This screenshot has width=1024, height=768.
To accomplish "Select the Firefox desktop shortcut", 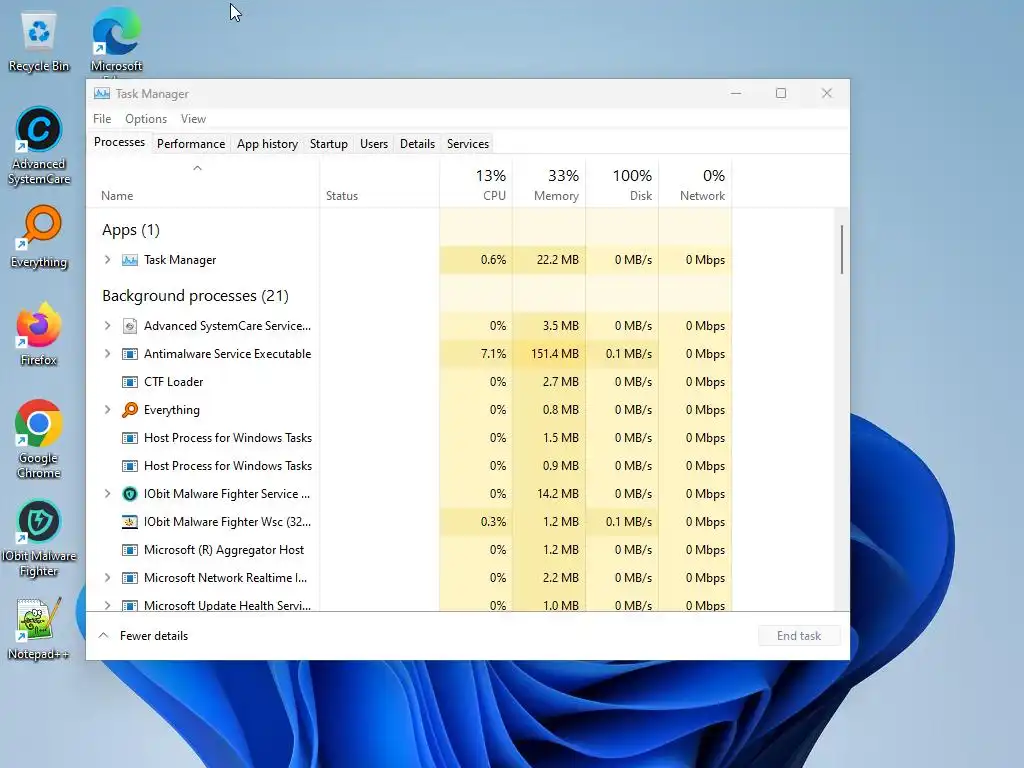I will [x=39, y=334].
